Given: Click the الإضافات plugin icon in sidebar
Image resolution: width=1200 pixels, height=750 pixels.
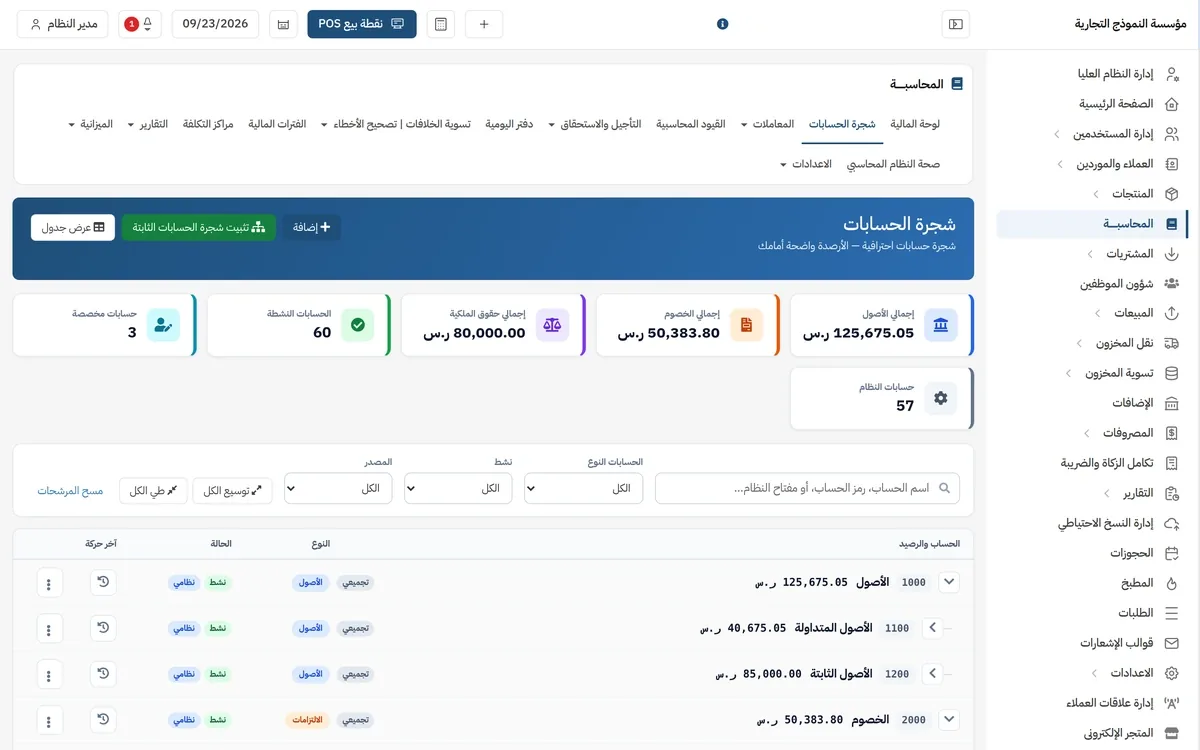Looking at the screenshot, I should (x=1172, y=403).
